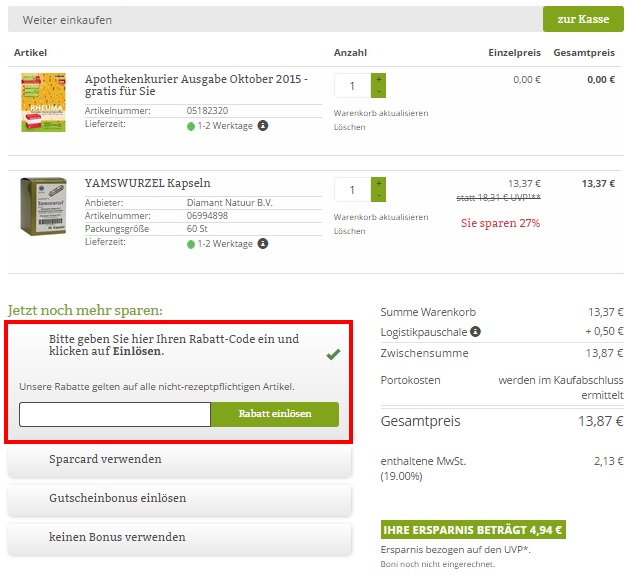641x582 pixels.
Task: Decrease Apothekenkurier quantity with minus button
Action: 379,92
